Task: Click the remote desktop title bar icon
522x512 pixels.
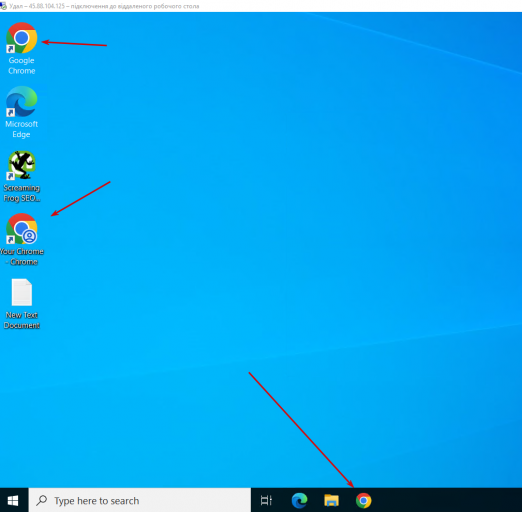Action: 3,6
